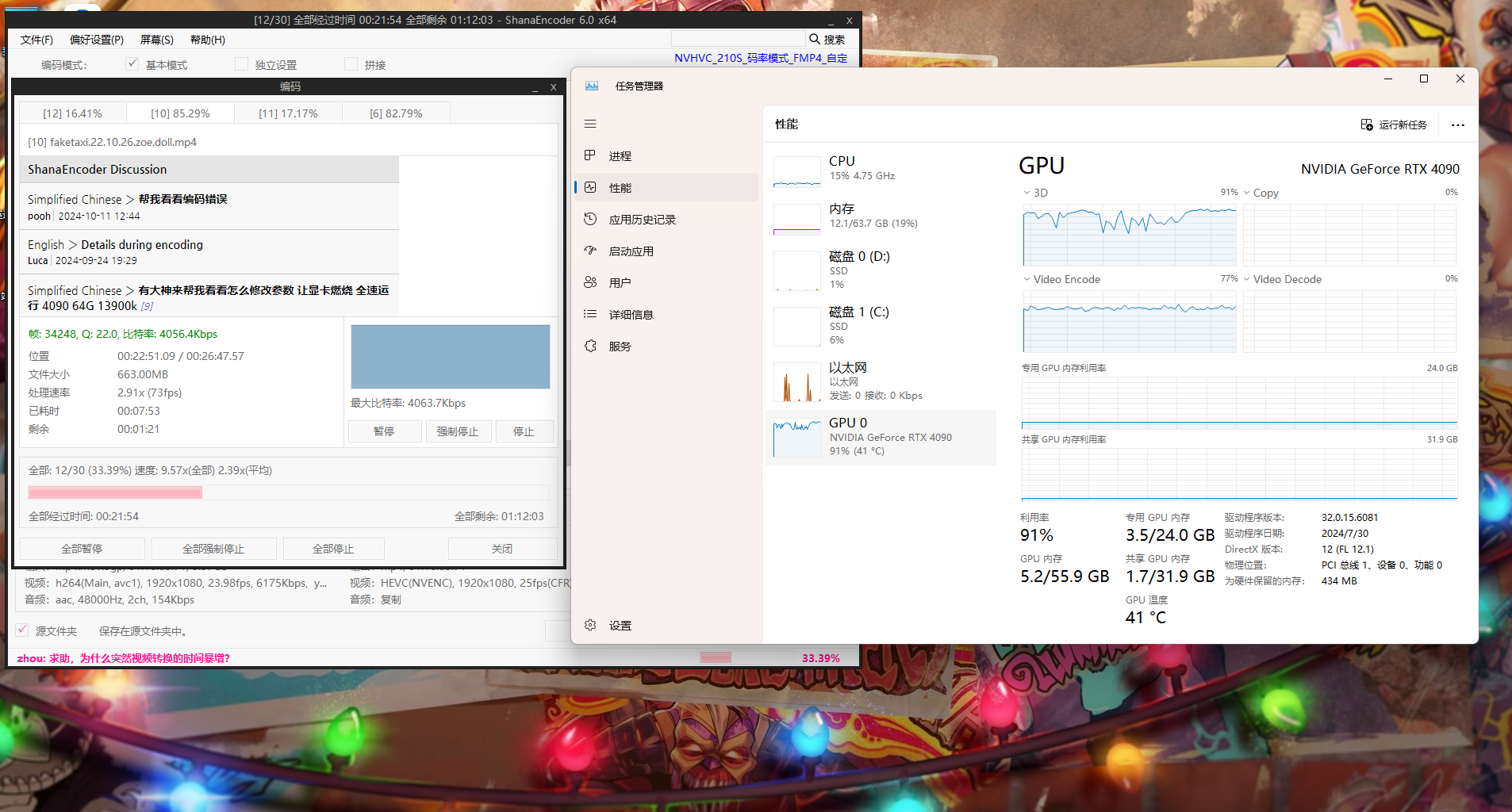Image resolution: width=1512 pixels, height=812 pixels.
Task: Open the Video Encode graph dropdown
Action: (1027, 279)
